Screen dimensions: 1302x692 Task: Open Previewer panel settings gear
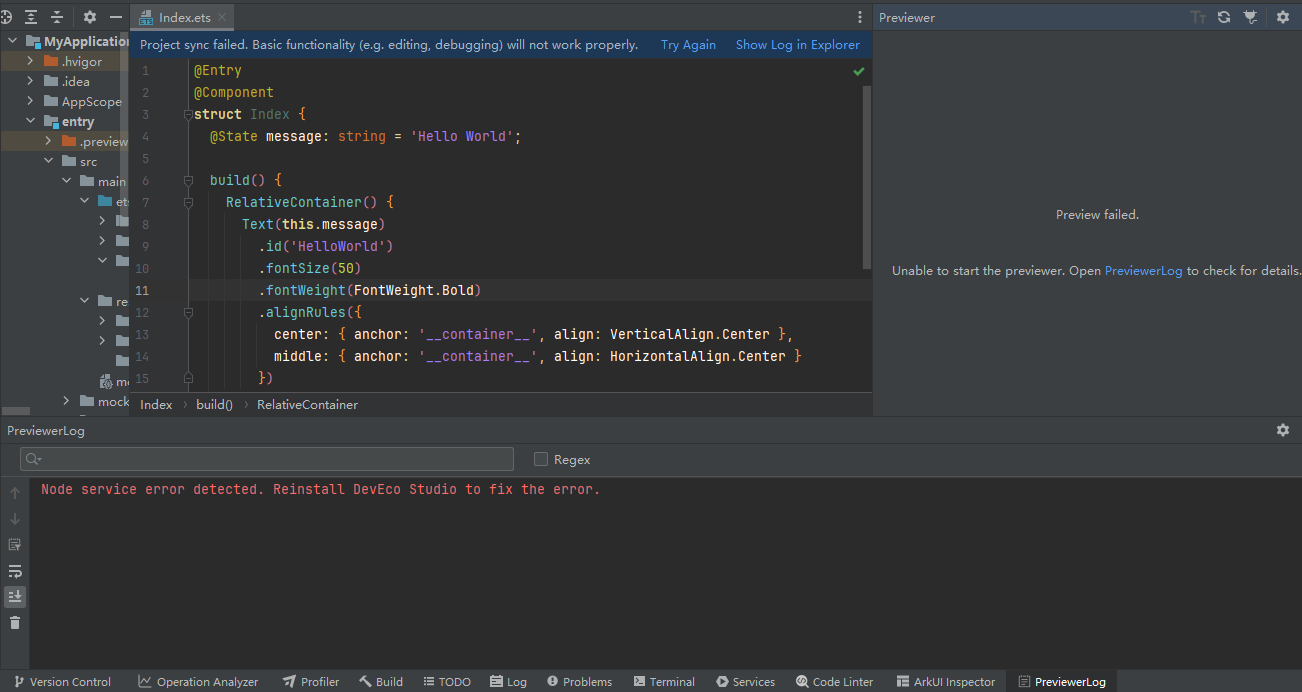point(1283,17)
